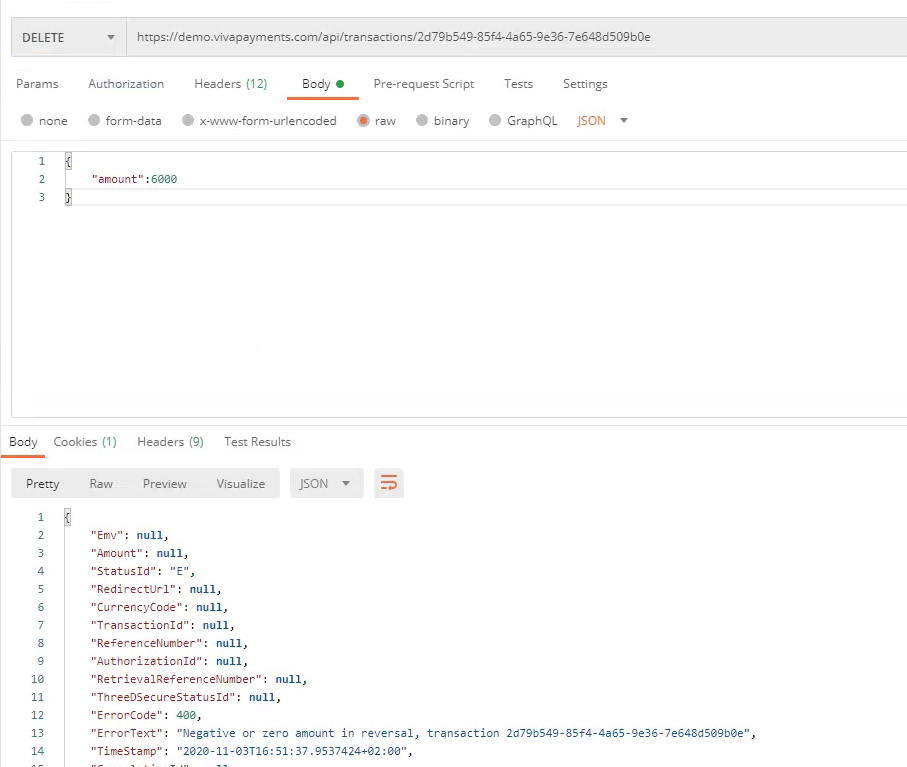This screenshot has height=767, width=907.
Task: Open the JSON language dropdown beside raw
Action: point(598,120)
